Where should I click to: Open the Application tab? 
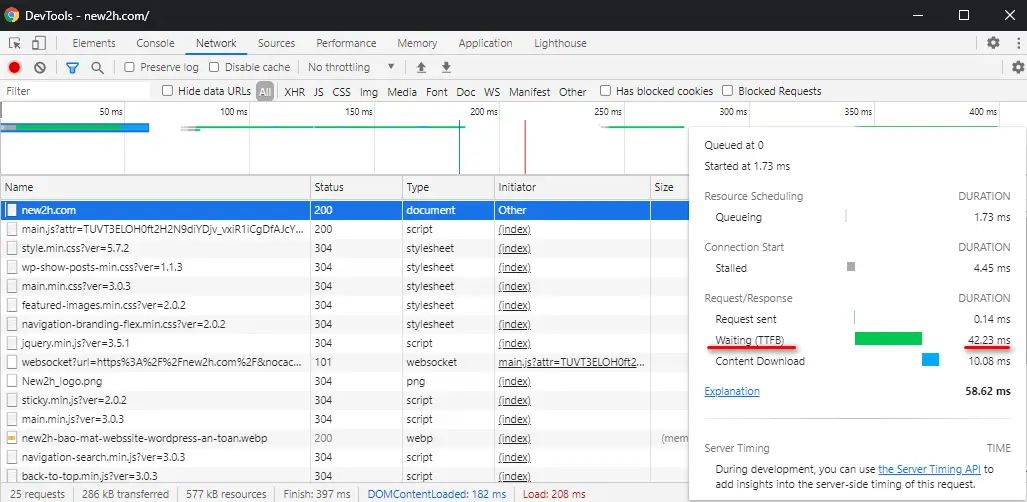(485, 43)
